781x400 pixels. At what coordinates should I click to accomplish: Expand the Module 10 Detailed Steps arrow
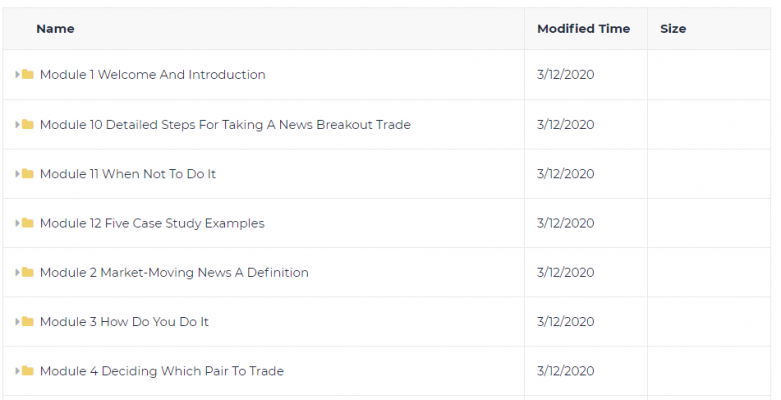(x=17, y=124)
